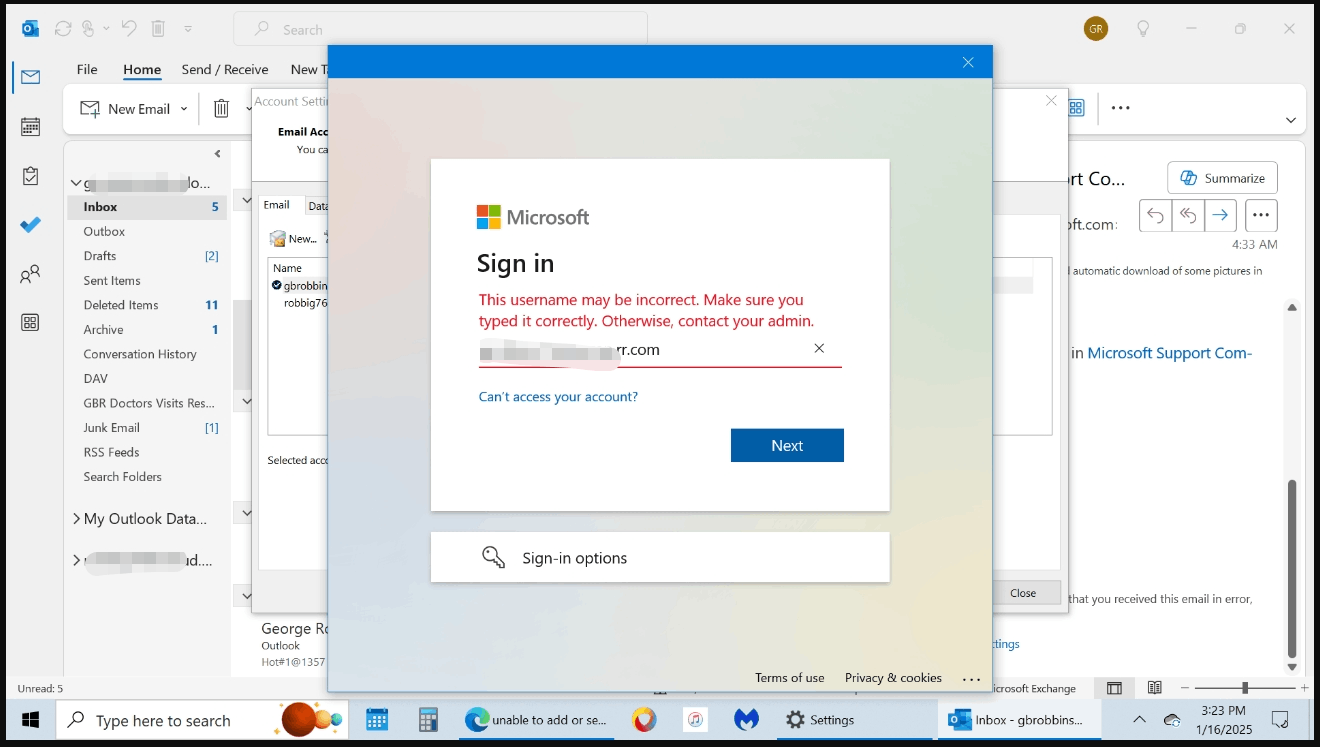Click Outlook Search box

[441, 29]
